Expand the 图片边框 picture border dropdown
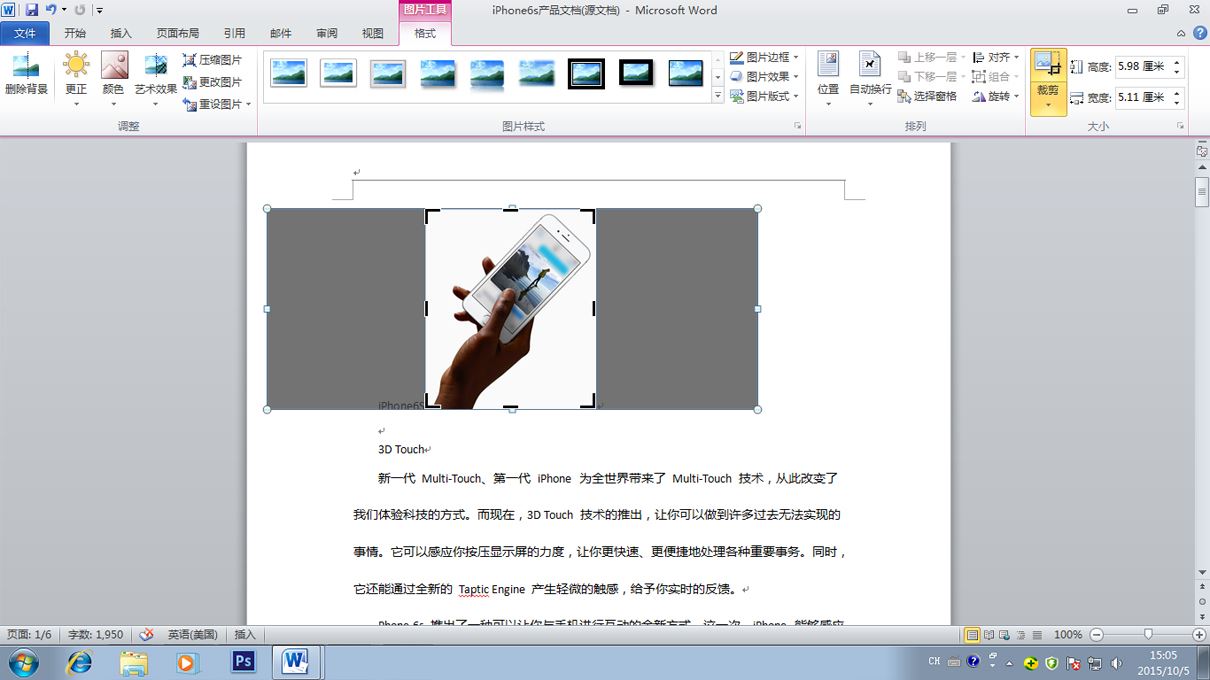 click(795, 57)
